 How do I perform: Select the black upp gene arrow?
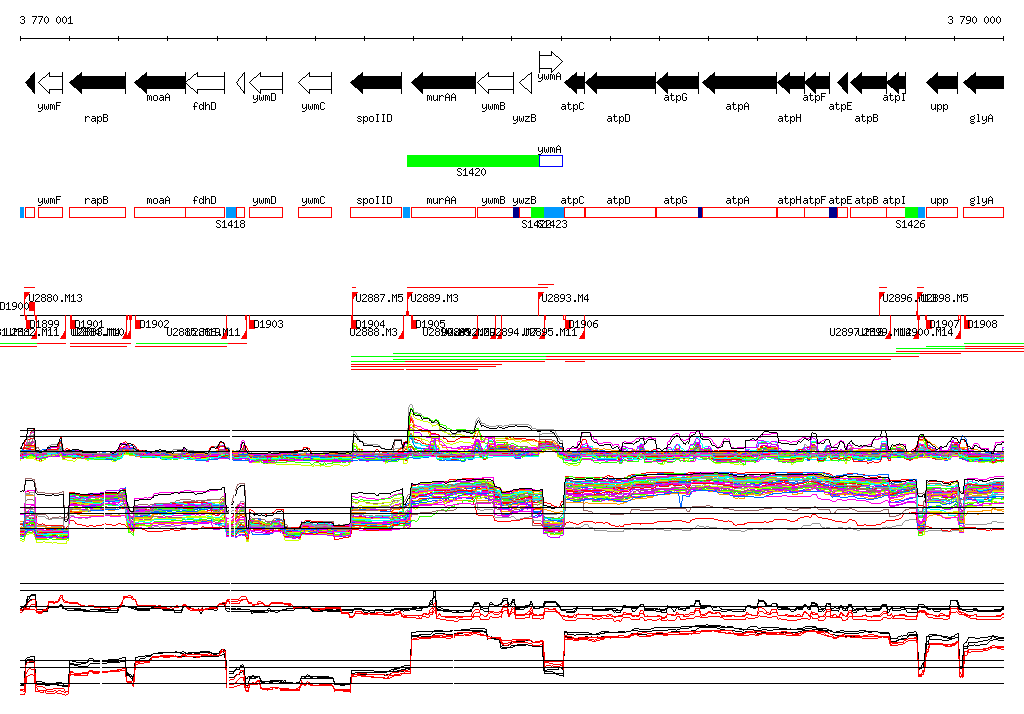[x=942, y=83]
